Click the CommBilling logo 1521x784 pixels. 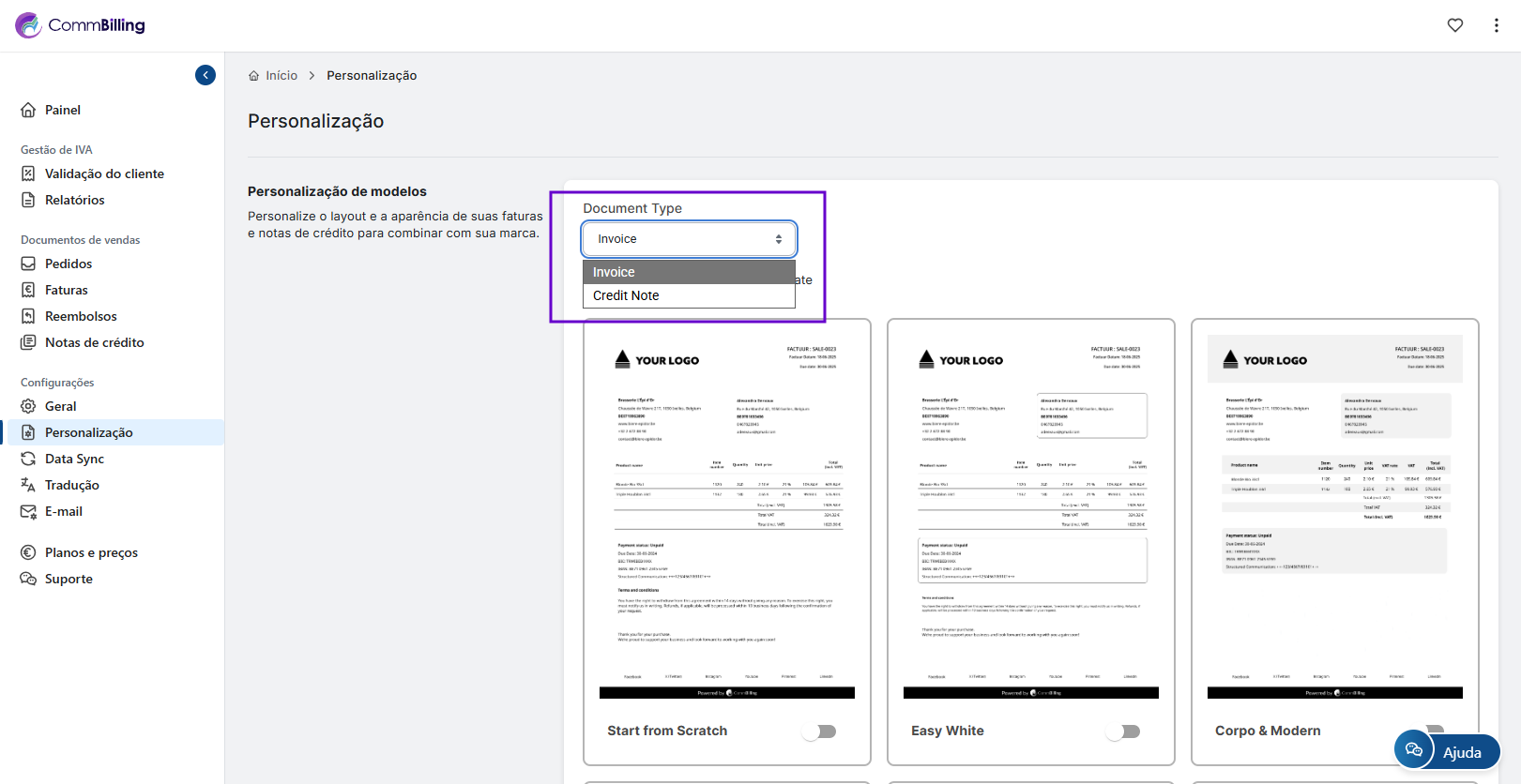tap(81, 25)
